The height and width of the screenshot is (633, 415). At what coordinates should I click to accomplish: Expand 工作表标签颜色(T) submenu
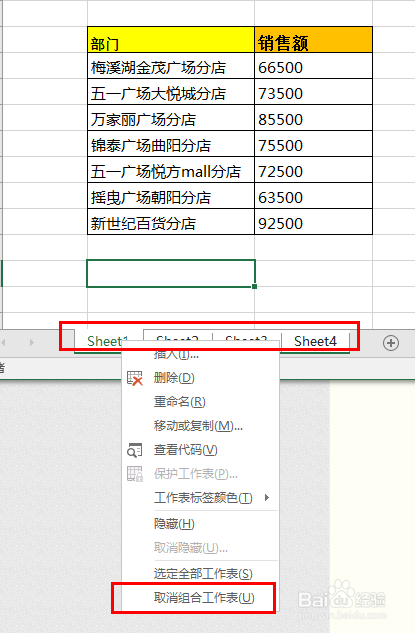pyautogui.click(x=200, y=498)
